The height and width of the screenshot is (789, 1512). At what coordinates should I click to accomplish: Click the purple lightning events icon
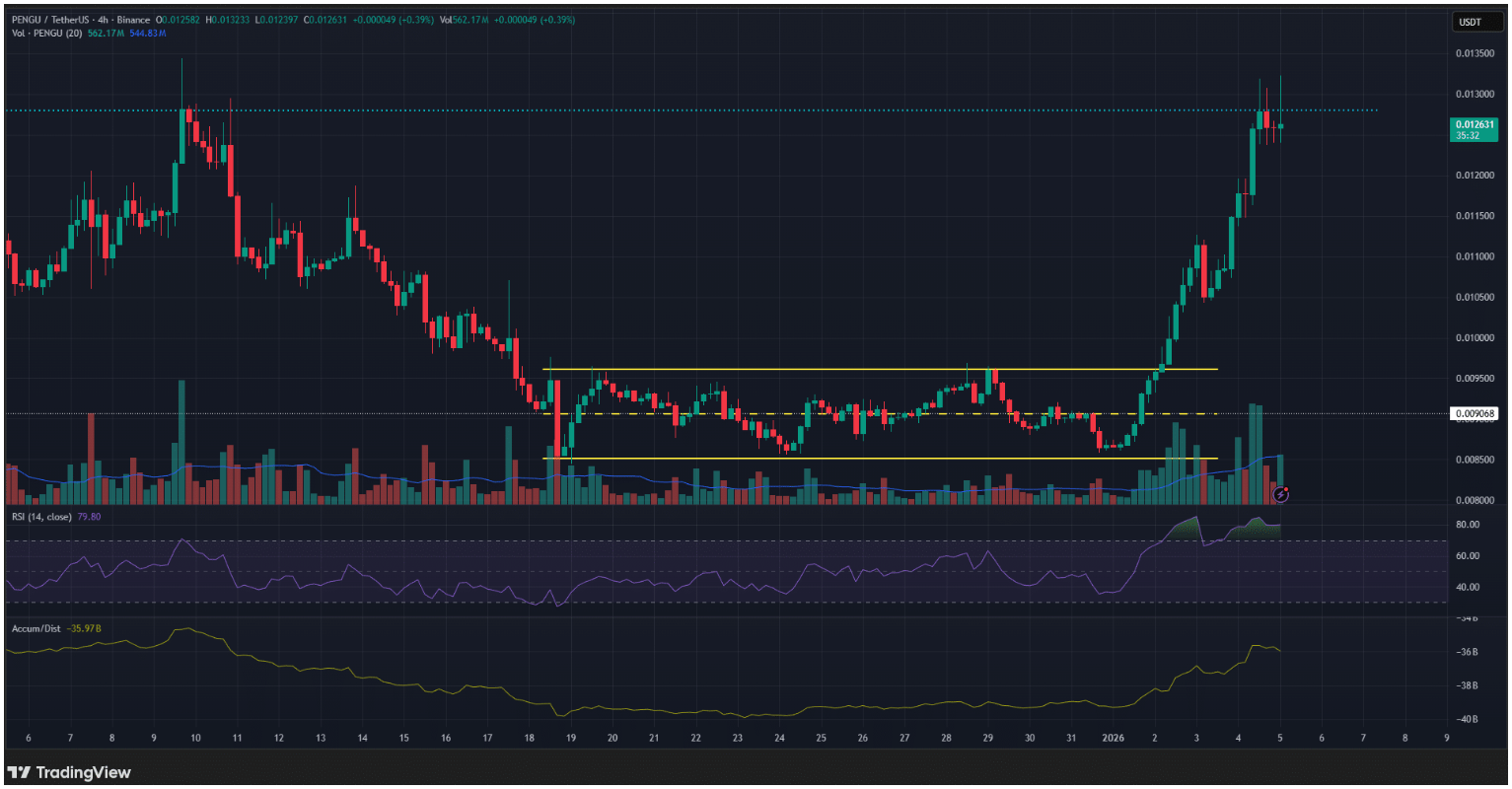(x=1280, y=494)
